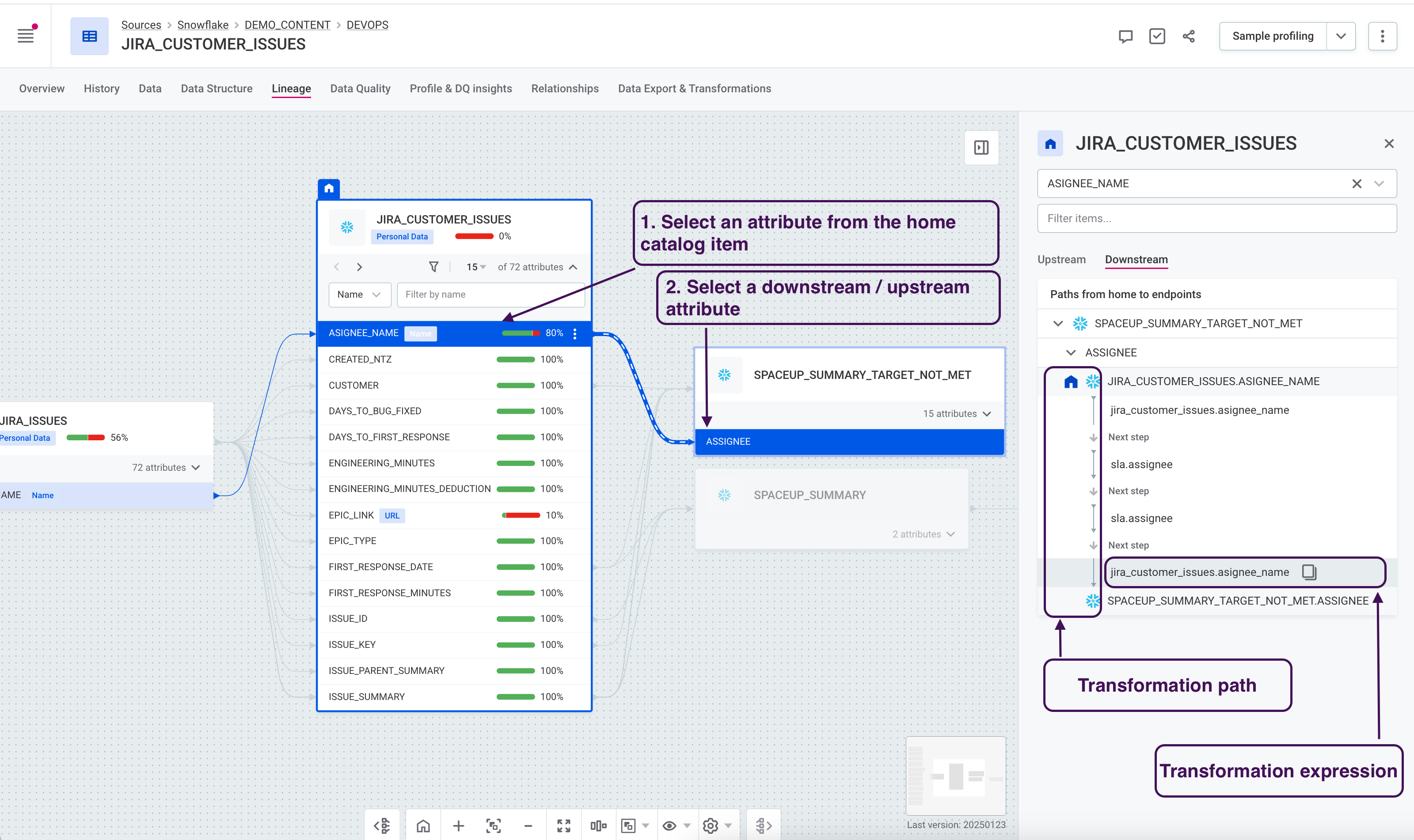The width and height of the screenshot is (1414, 840).
Task: Expand the 15 attributes chevron on downstream node
Action: point(987,413)
